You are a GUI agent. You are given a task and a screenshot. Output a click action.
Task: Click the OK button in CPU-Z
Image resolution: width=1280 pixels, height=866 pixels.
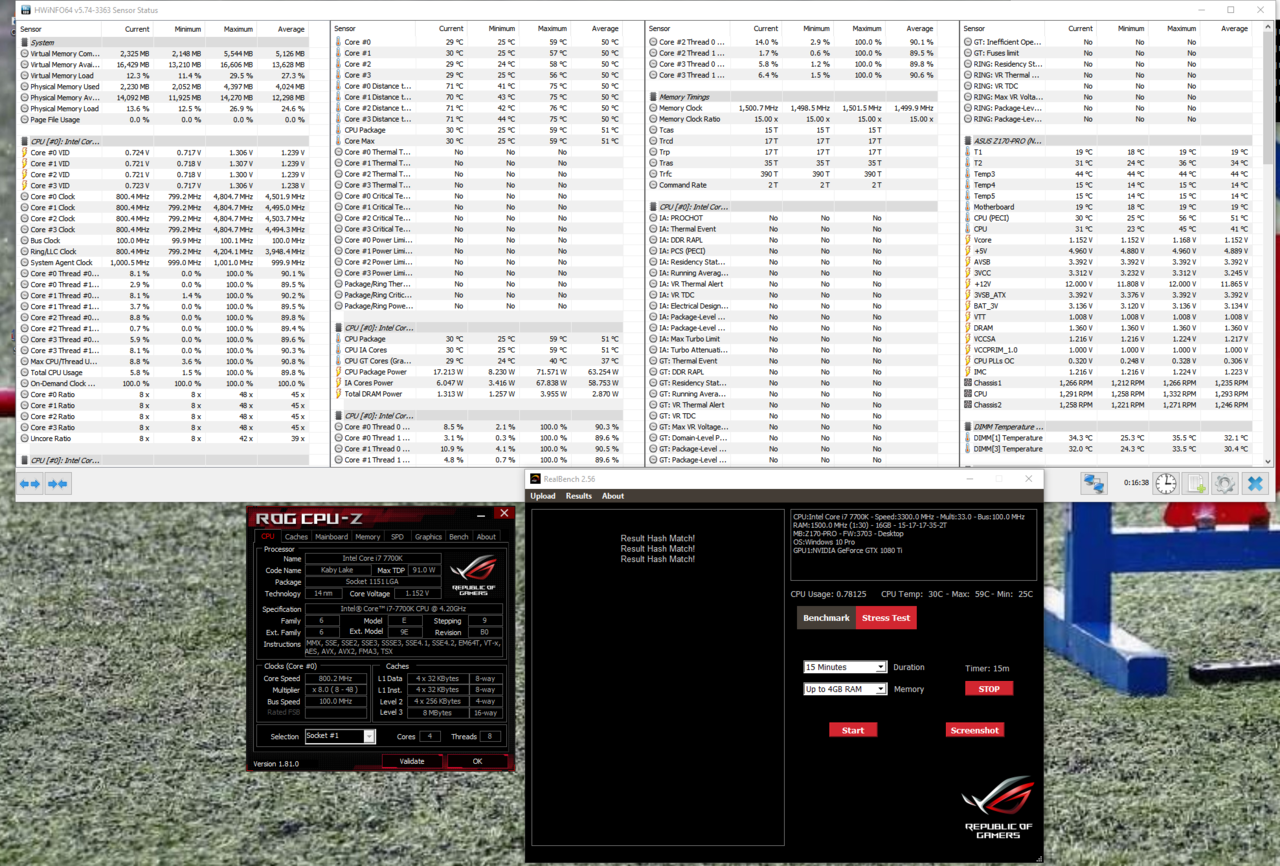(x=477, y=761)
